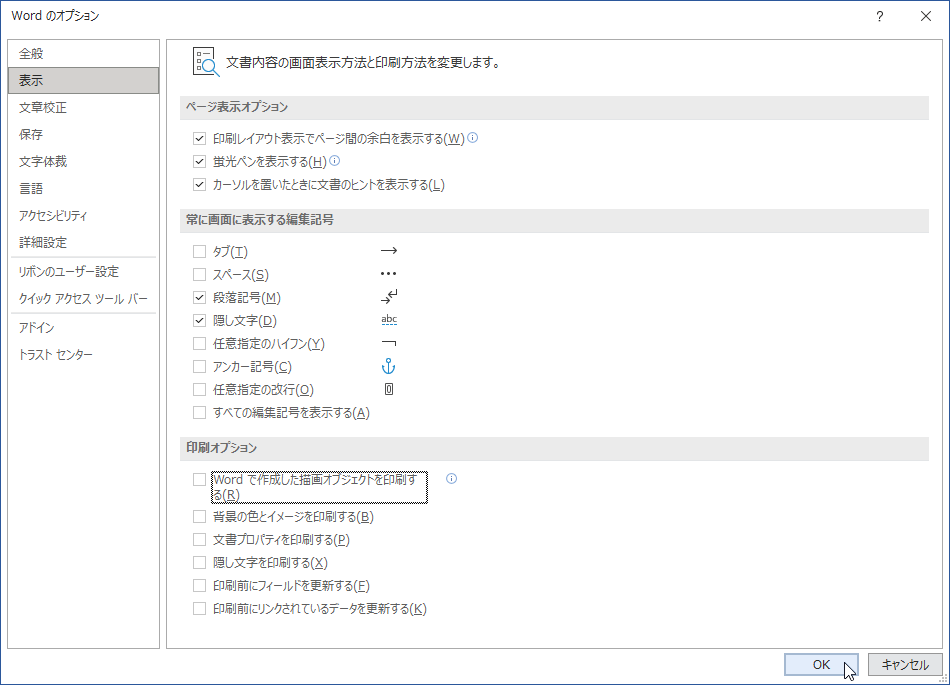This screenshot has width=950, height=685.
Task: Open the 言語 category
Action: [84, 188]
